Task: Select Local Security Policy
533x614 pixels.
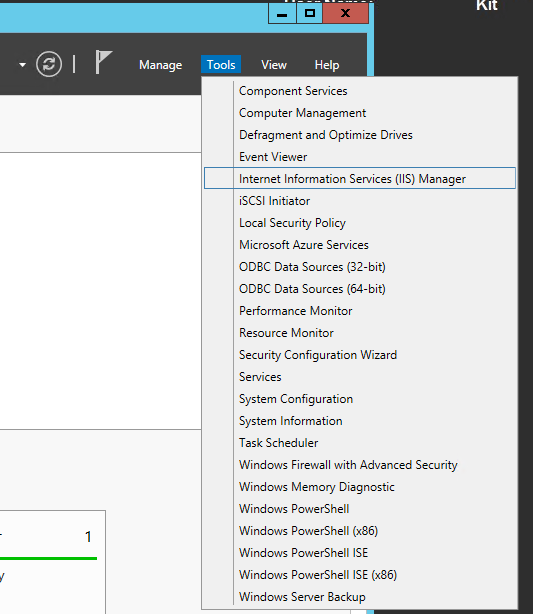Action: [360, 223]
